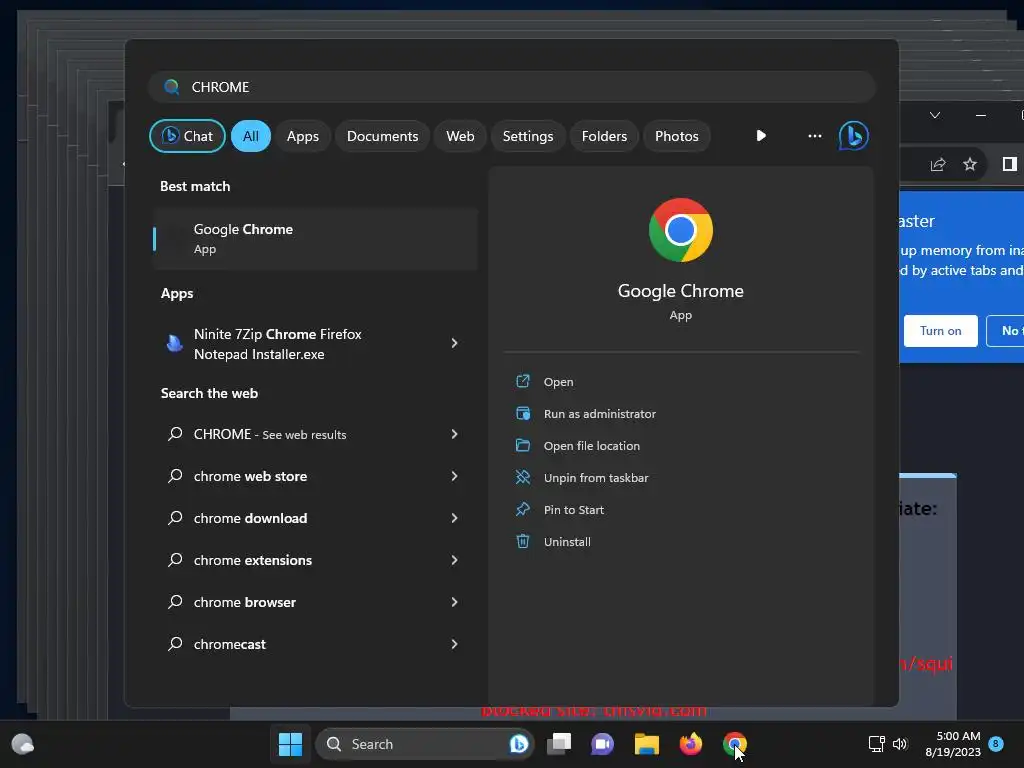The image size is (1024, 768).
Task: Select the chrome browser web suggestion
Action: pos(315,601)
